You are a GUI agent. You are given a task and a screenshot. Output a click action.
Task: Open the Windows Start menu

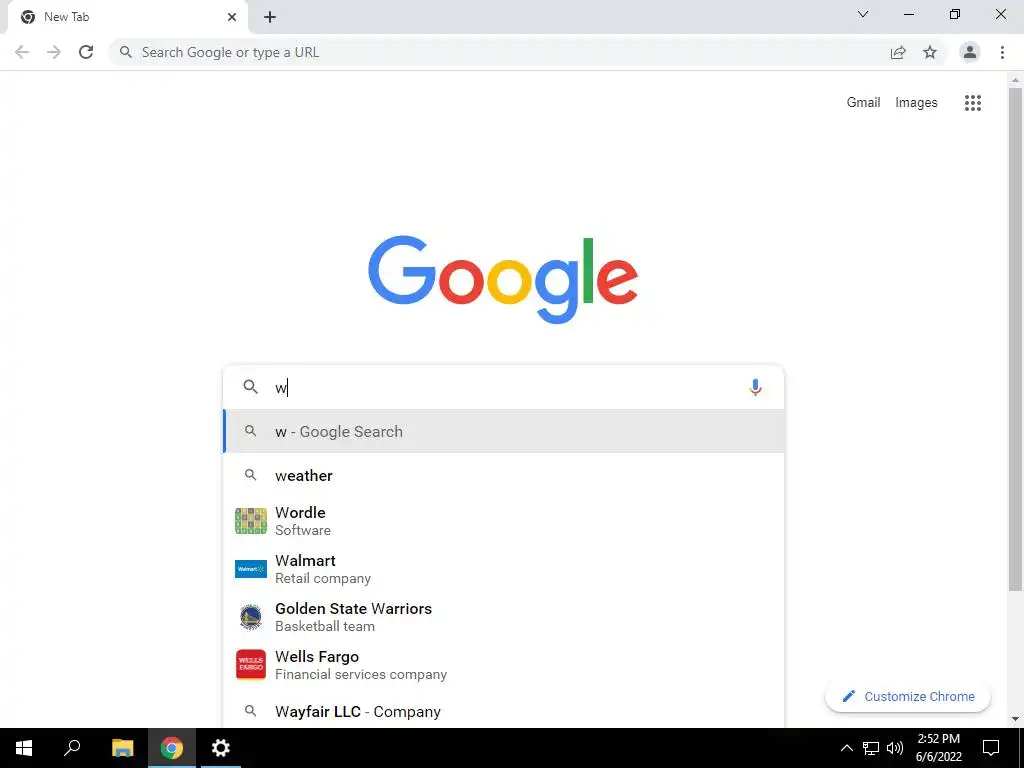[x=24, y=748]
